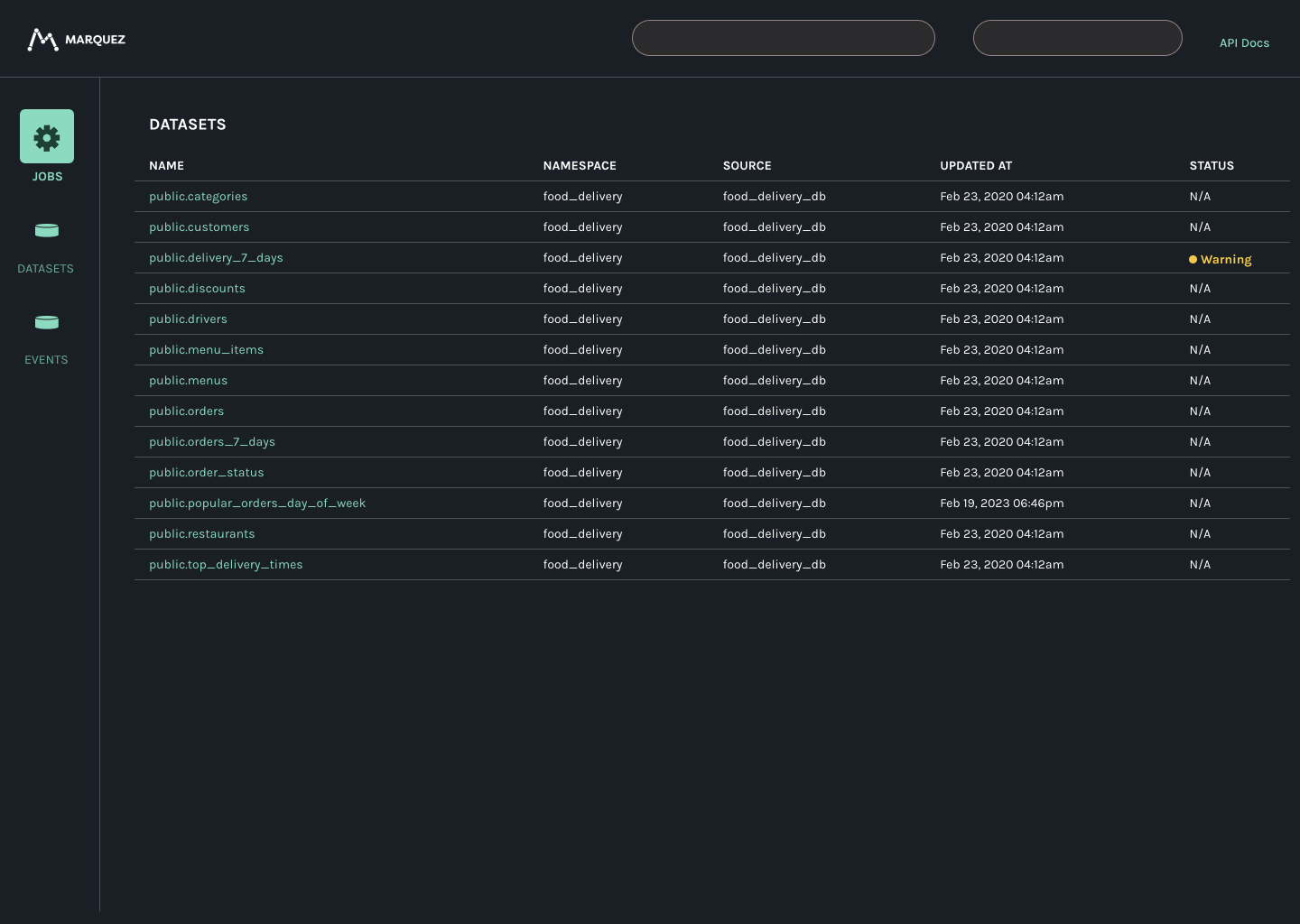Click the DATASETS sidebar label
The image size is (1300, 924).
coord(46,269)
